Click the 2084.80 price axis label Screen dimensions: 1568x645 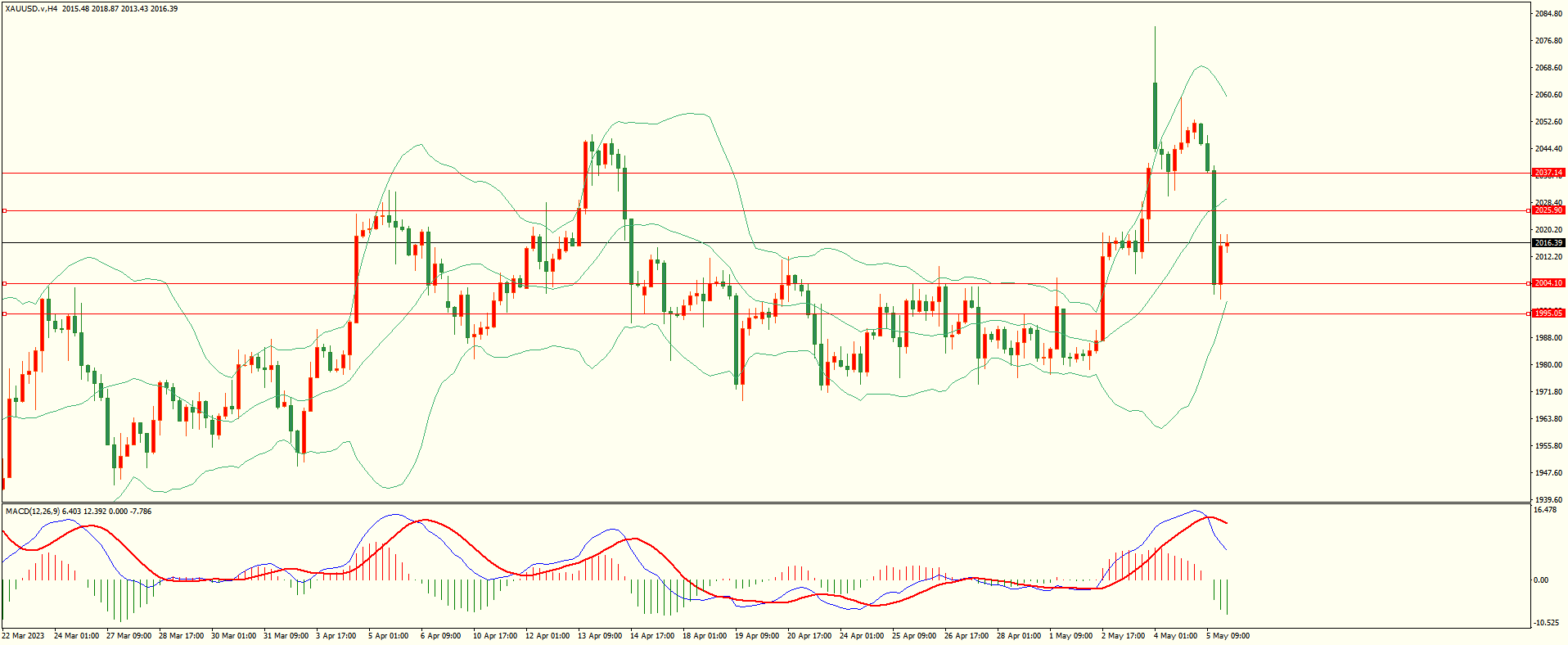coord(1549,14)
